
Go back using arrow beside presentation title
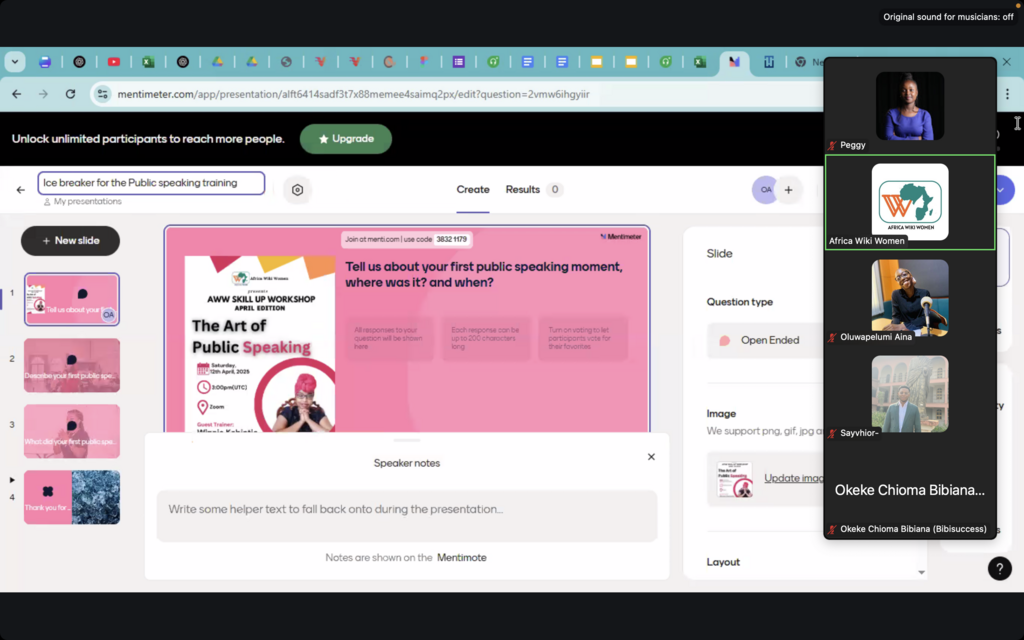[x=20, y=190]
